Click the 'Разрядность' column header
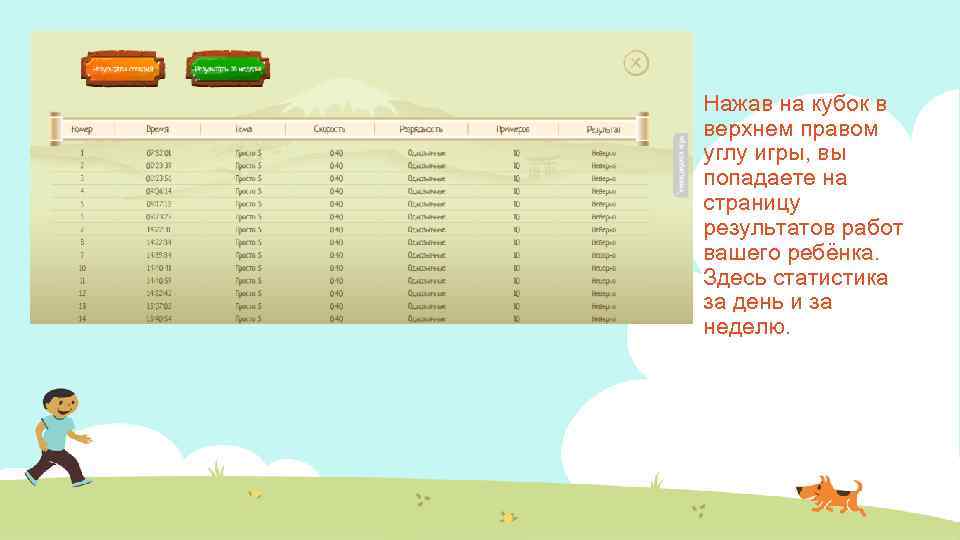 coord(421,129)
